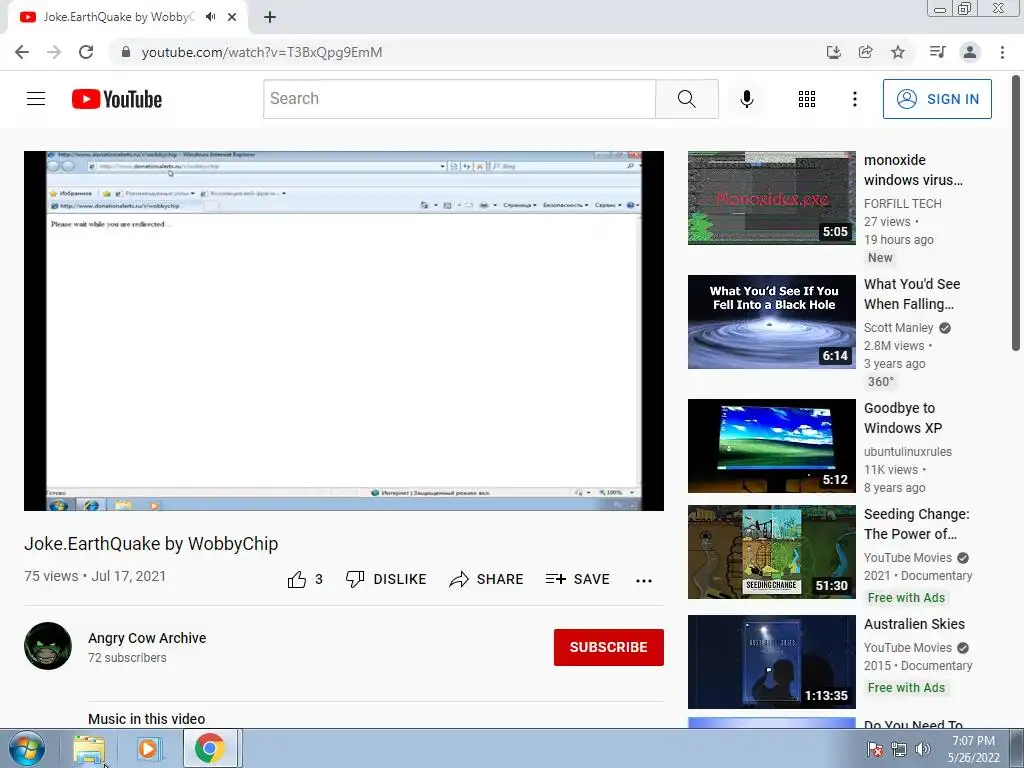1024x768 pixels.
Task: Click the "Music in this video" heading
Action: pos(146,719)
